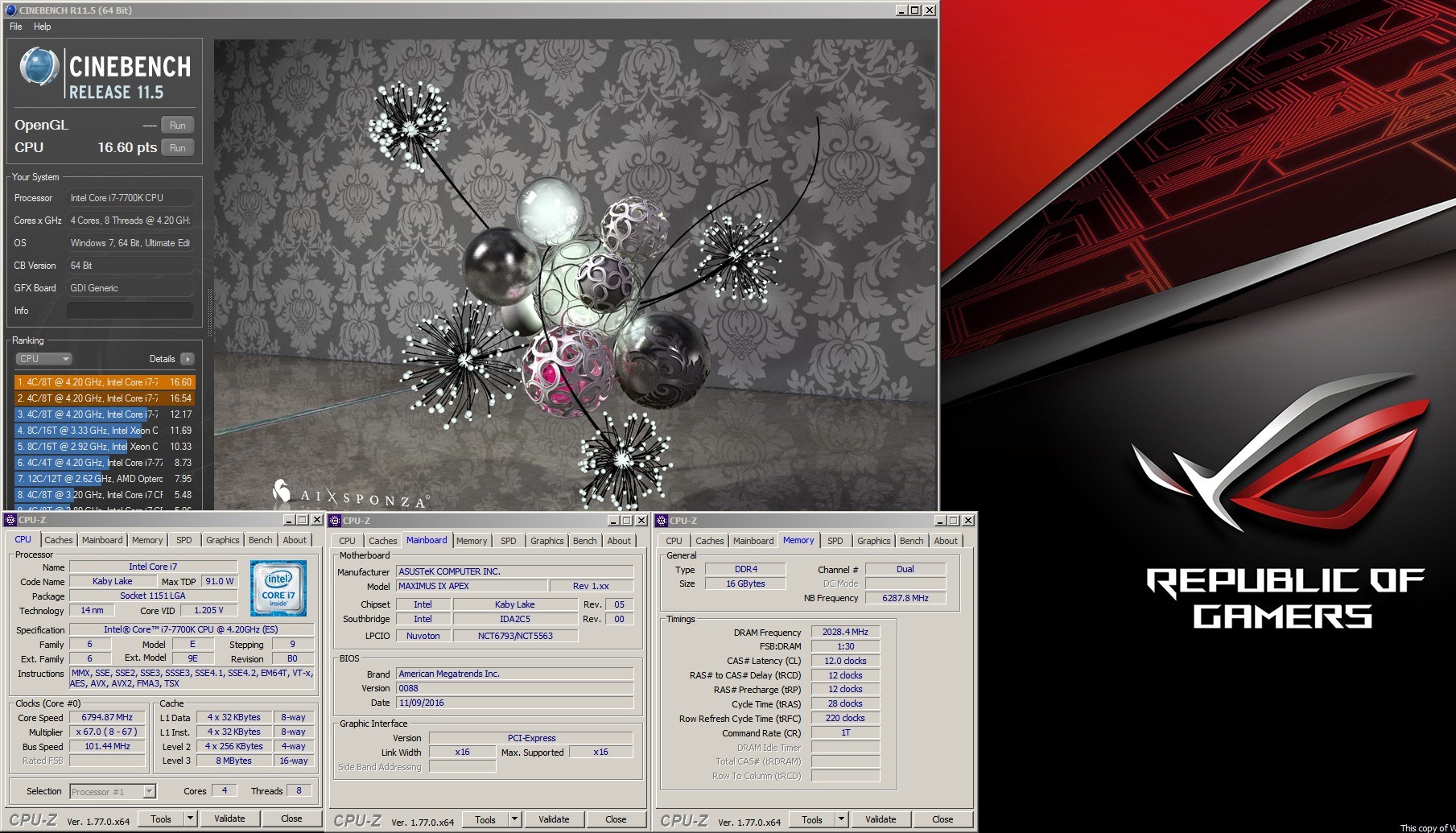Click the Multiplier value x 67.0

pos(107,732)
